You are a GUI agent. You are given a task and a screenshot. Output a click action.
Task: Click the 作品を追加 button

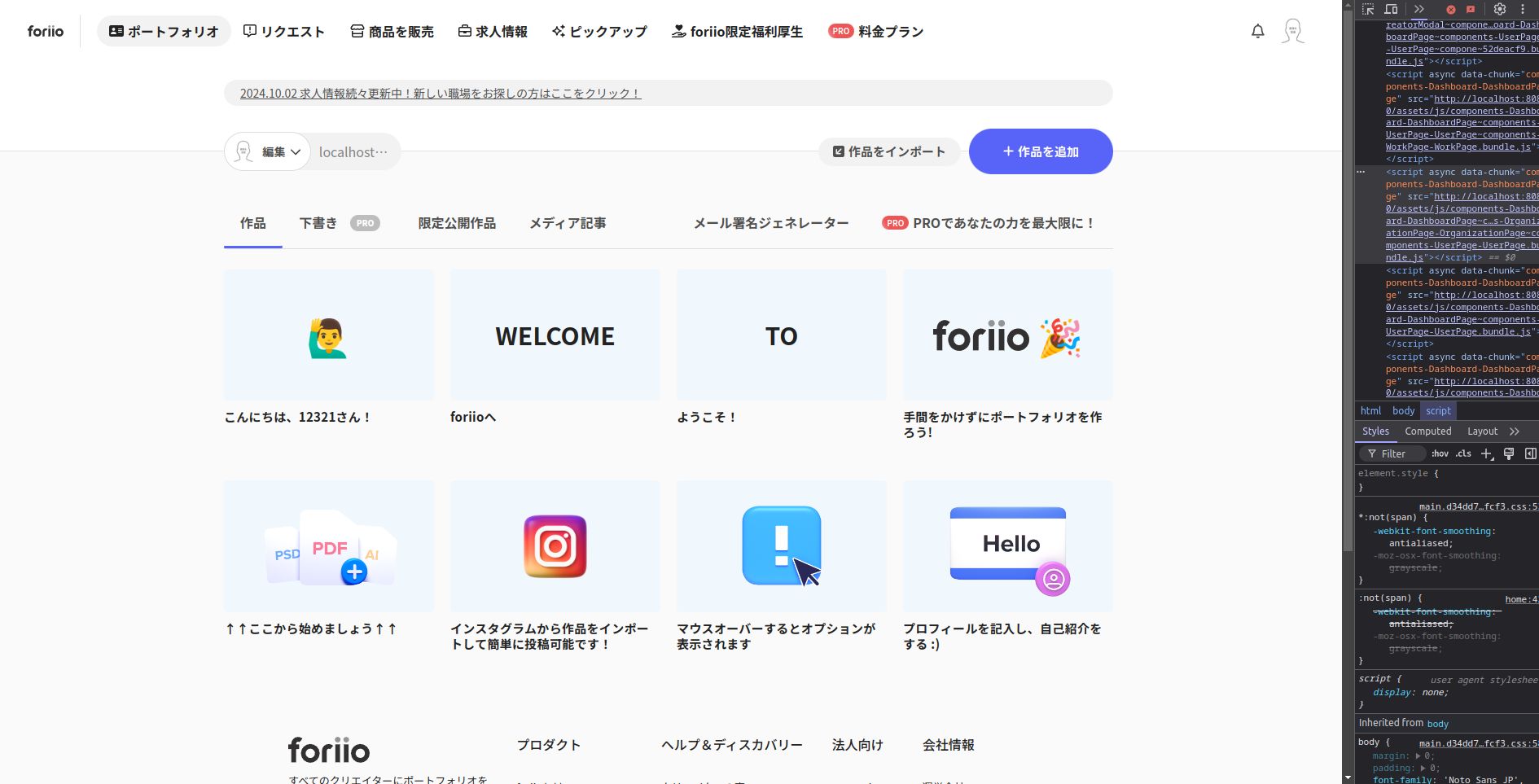1041,151
